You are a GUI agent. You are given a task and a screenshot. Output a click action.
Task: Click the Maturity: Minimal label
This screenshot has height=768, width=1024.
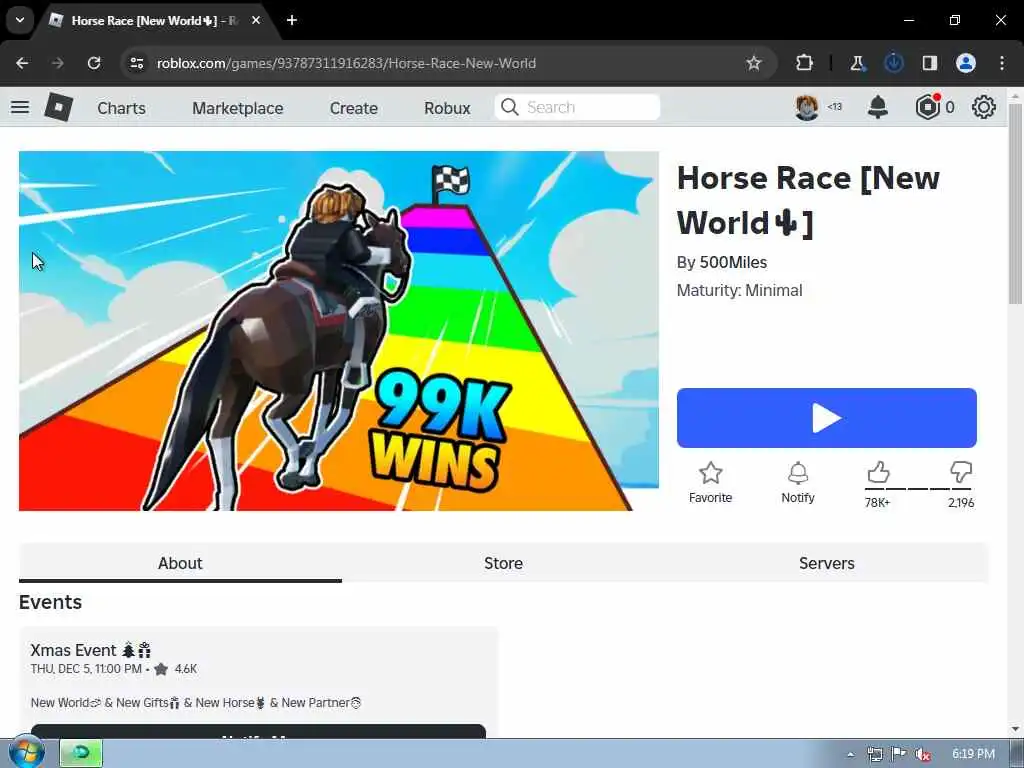point(739,291)
